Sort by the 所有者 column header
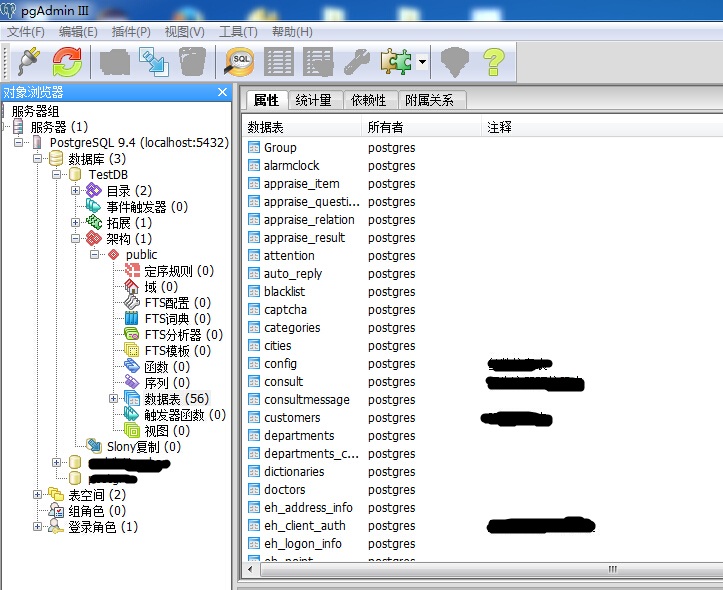This screenshot has height=590, width=723. pyautogui.click(x=421, y=127)
